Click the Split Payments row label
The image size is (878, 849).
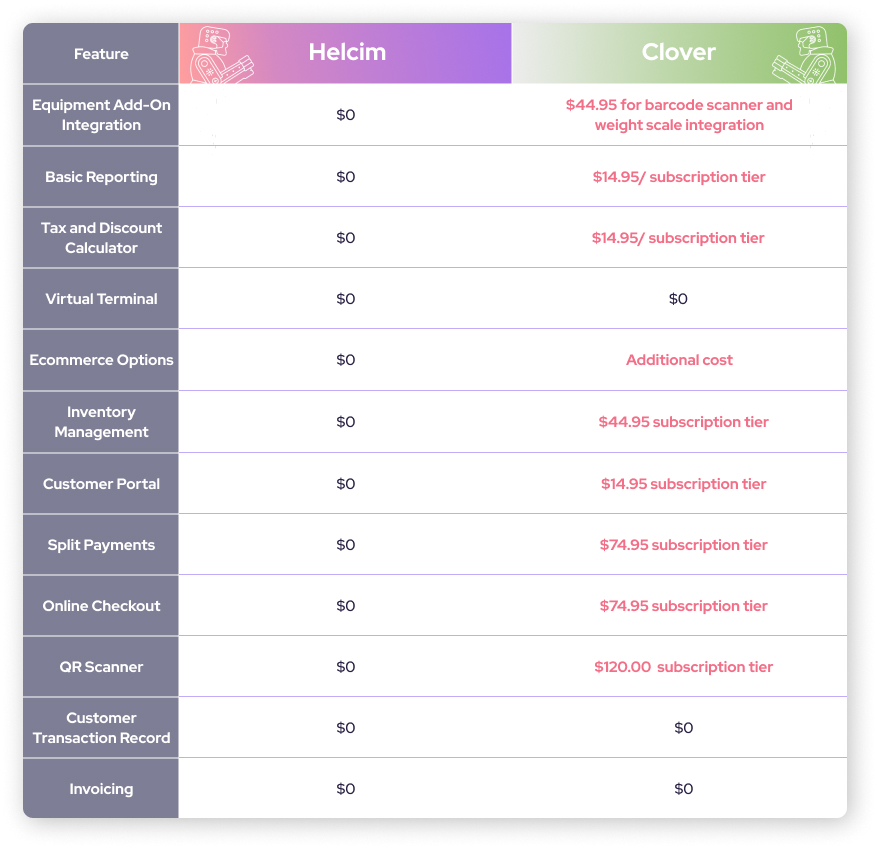point(101,545)
